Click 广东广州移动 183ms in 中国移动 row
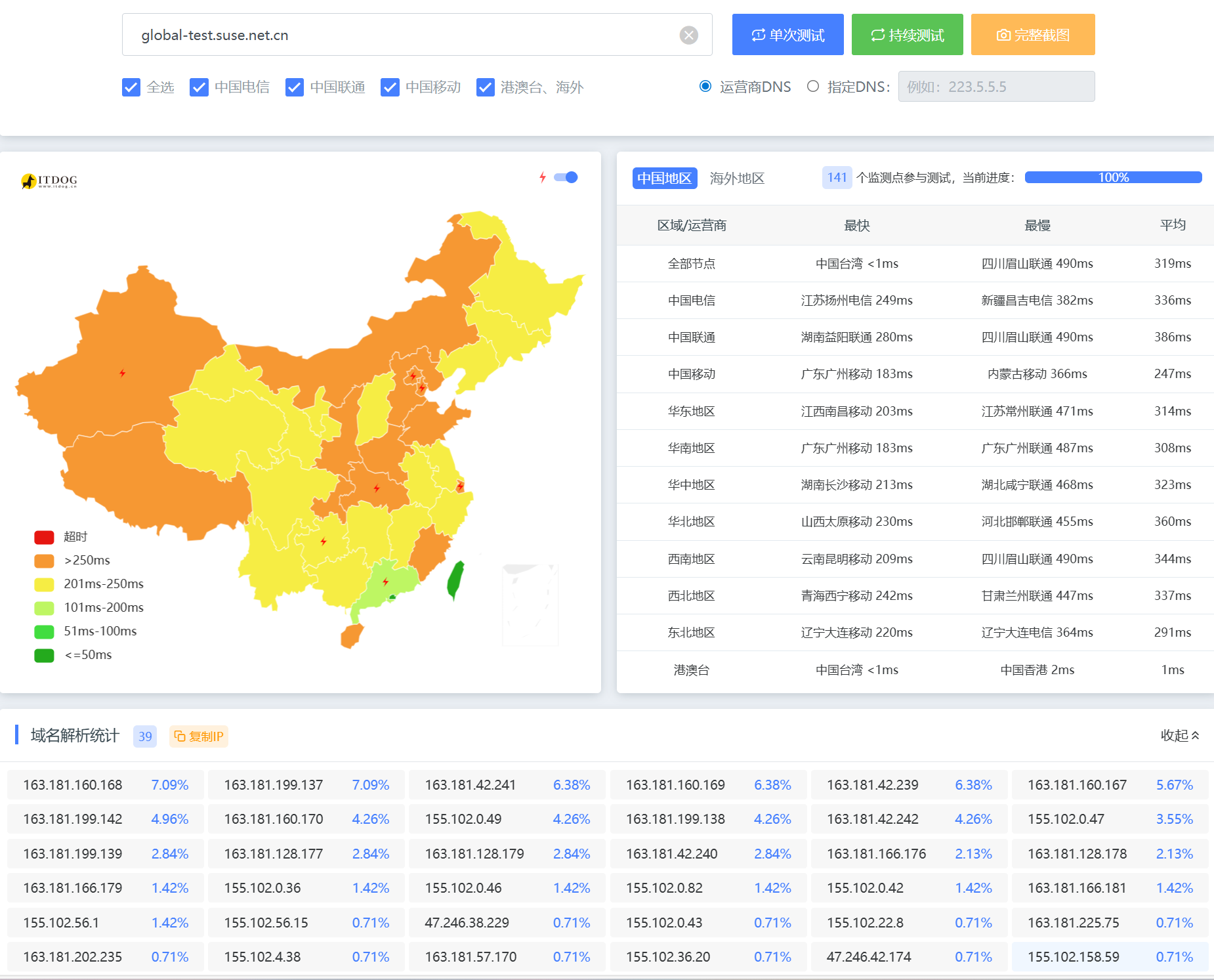 (856, 373)
